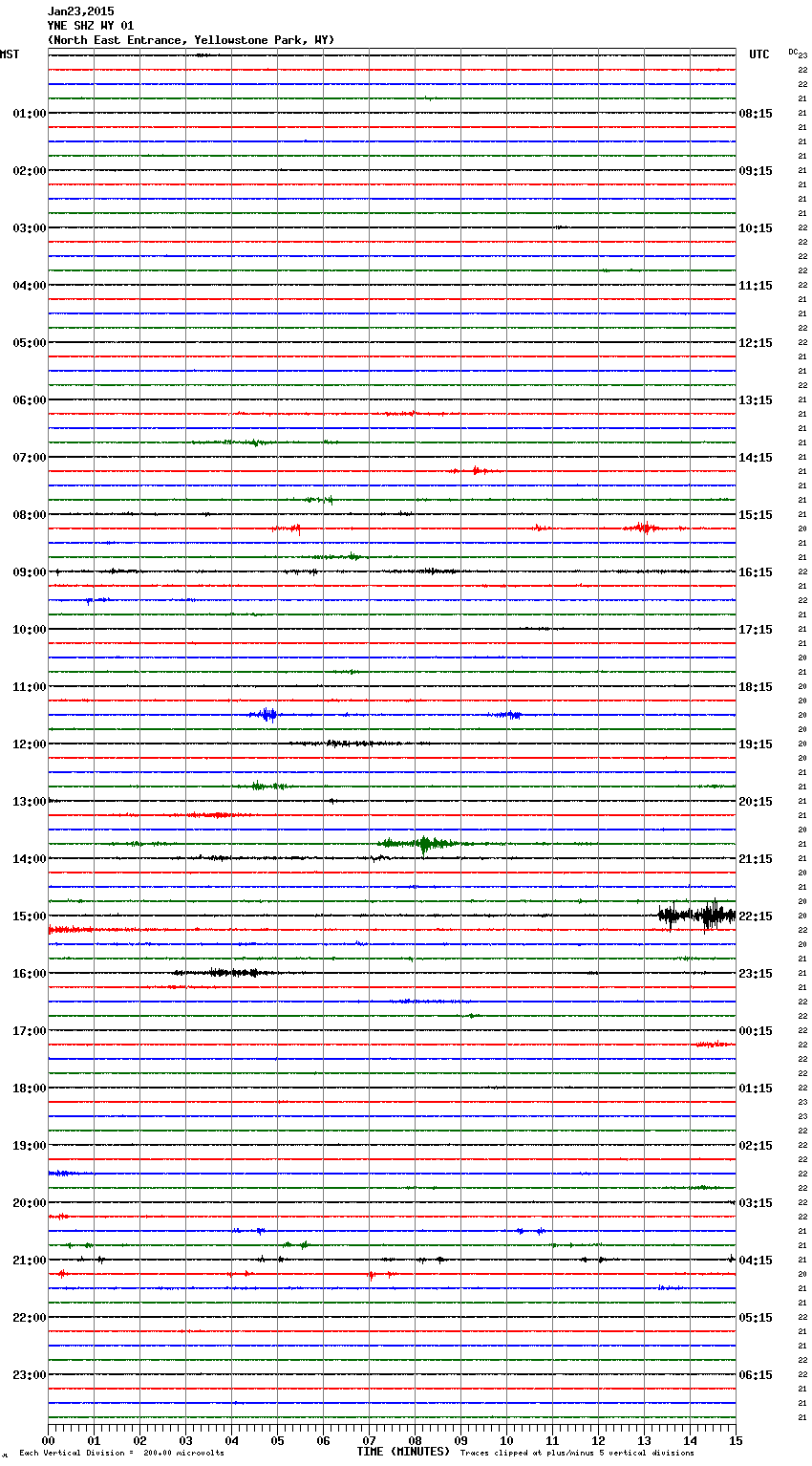This screenshot has width=812, height=1466.
Task: Select the 02:00 MST time label
Action: pyautogui.click(x=30, y=171)
